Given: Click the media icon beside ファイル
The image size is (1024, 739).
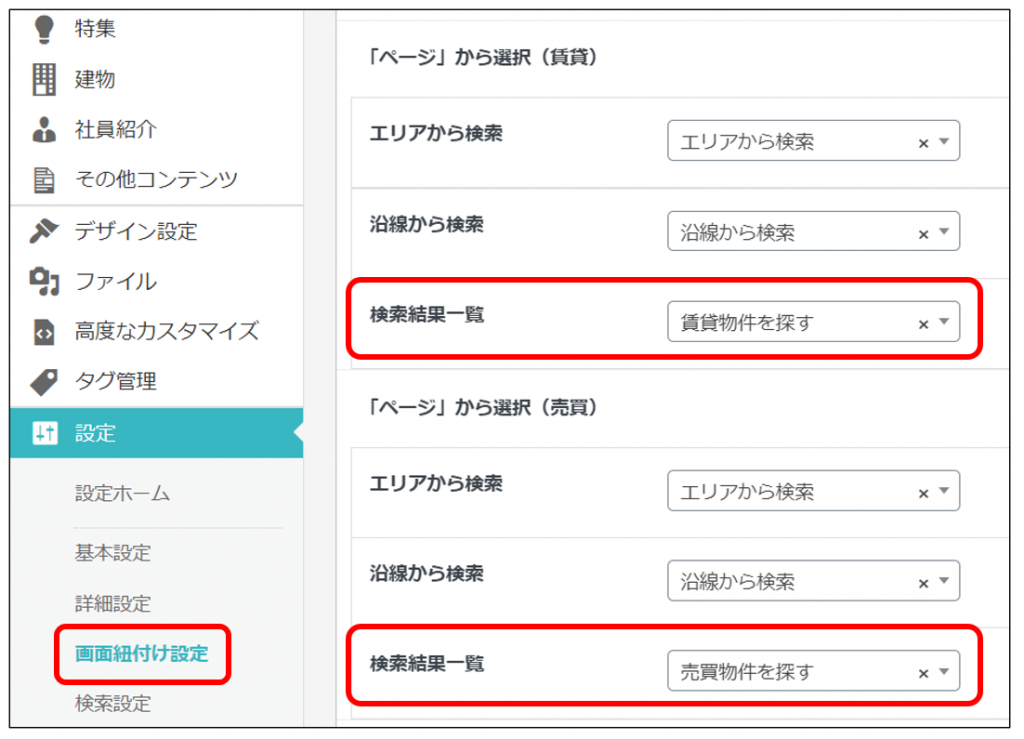Looking at the screenshot, I should click(x=44, y=282).
